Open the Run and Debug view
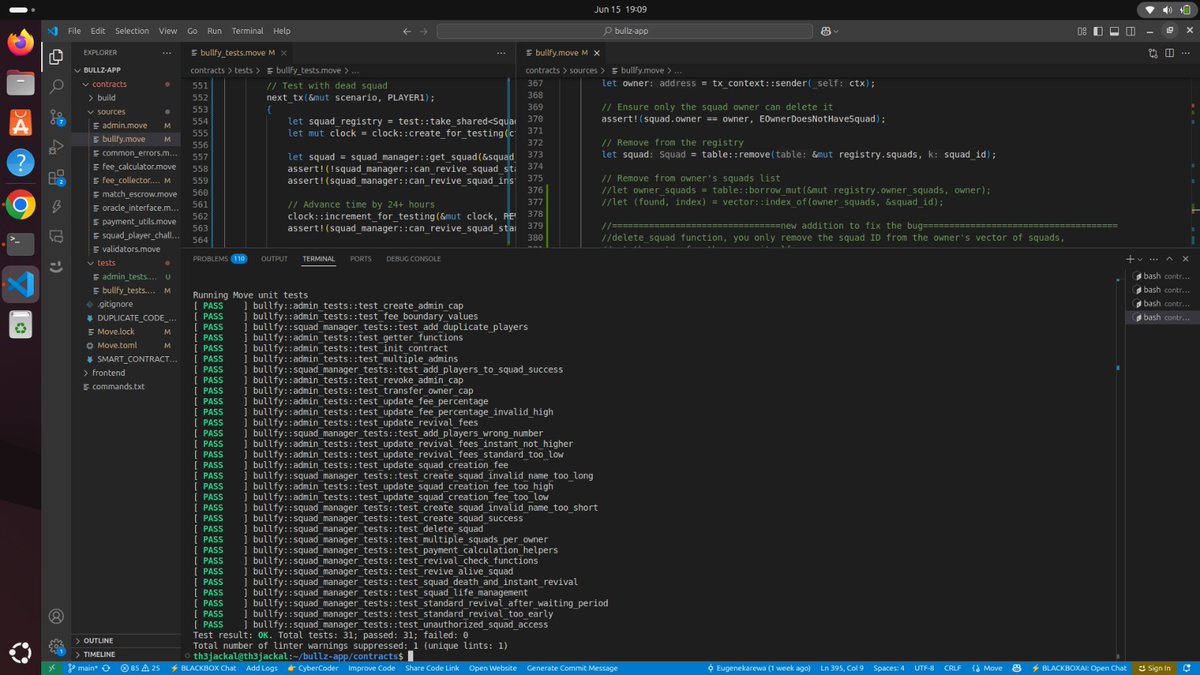Image resolution: width=1200 pixels, height=675 pixels. click(57, 148)
